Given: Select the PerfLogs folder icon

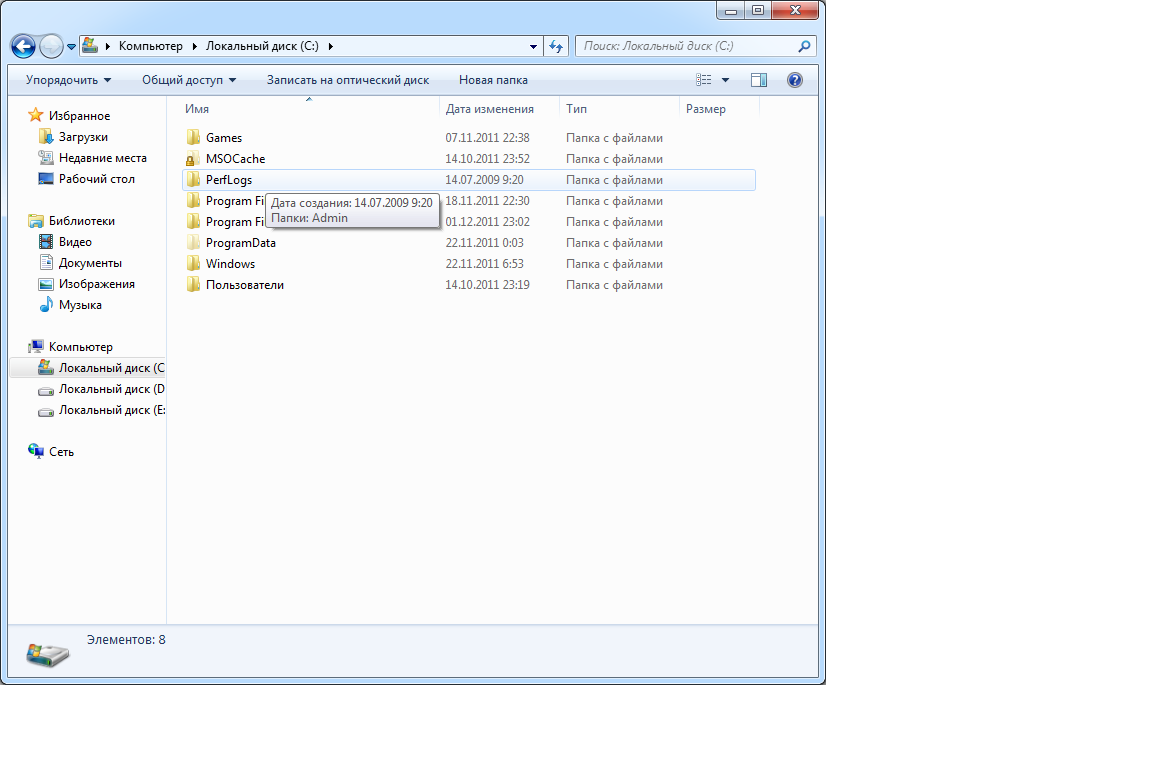Looking at the screenshot, I should pyautogui.click(x=193, y=180).
